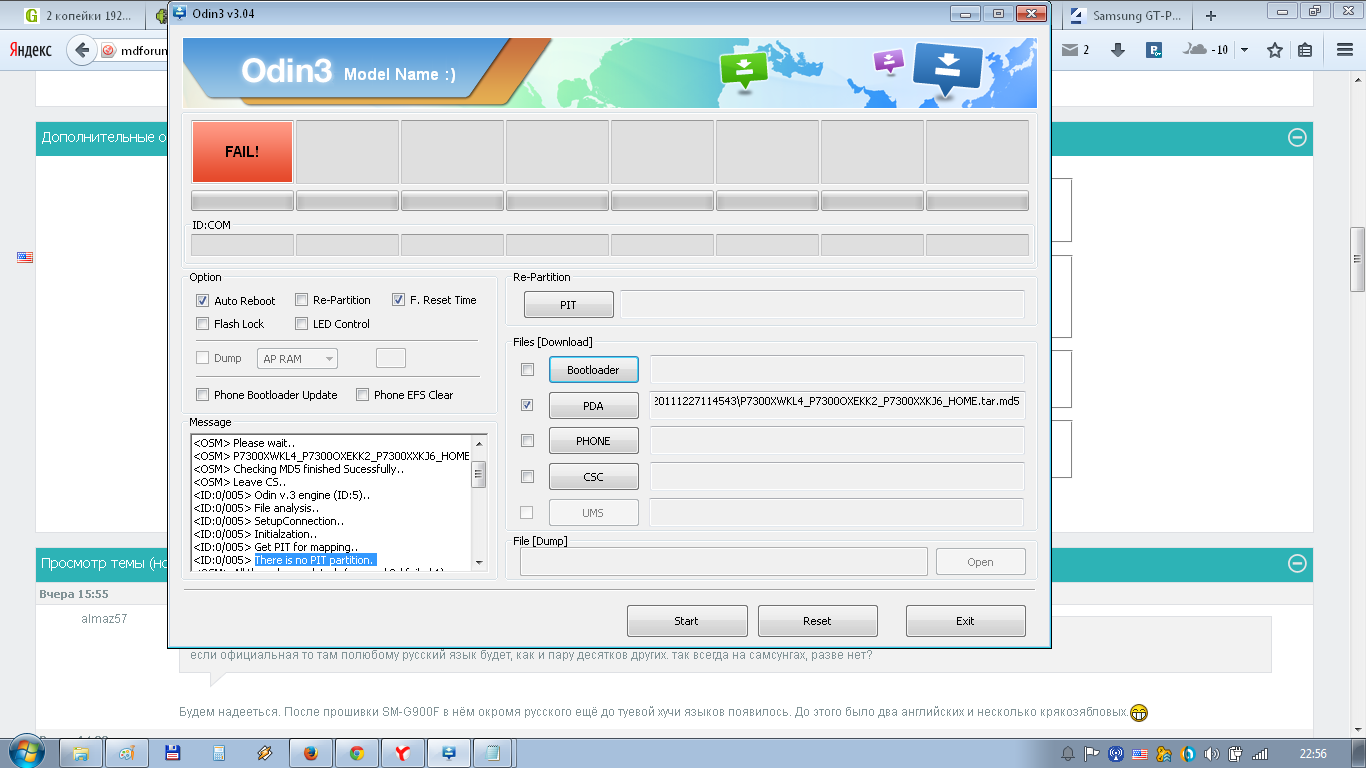Screen dimensions: 1366x768
Task: Click 'Get PIT for mapping..' log line
Action: coord(276,547)
